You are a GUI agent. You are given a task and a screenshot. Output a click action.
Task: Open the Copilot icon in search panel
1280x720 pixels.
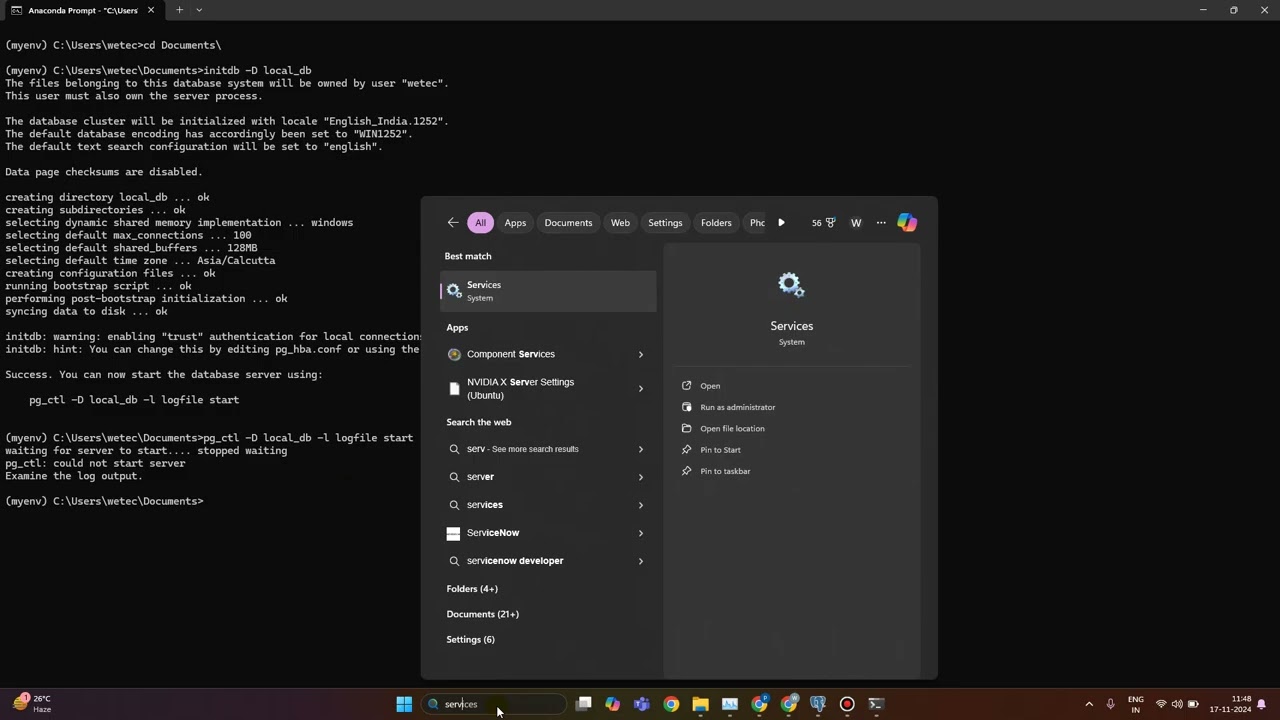pyautogui.click(x=907, y=223)
